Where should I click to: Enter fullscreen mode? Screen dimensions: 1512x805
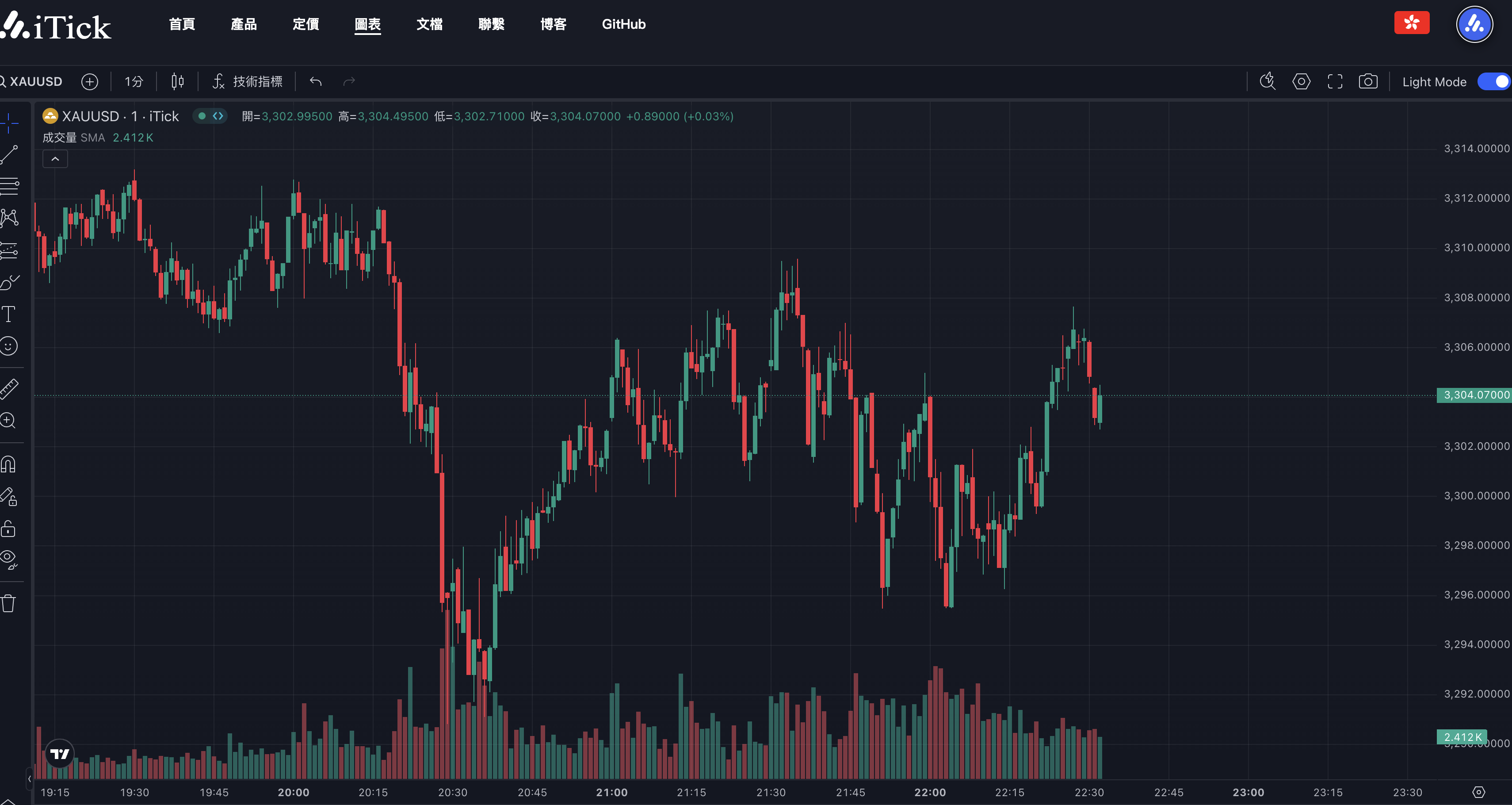pos(1335,82)
